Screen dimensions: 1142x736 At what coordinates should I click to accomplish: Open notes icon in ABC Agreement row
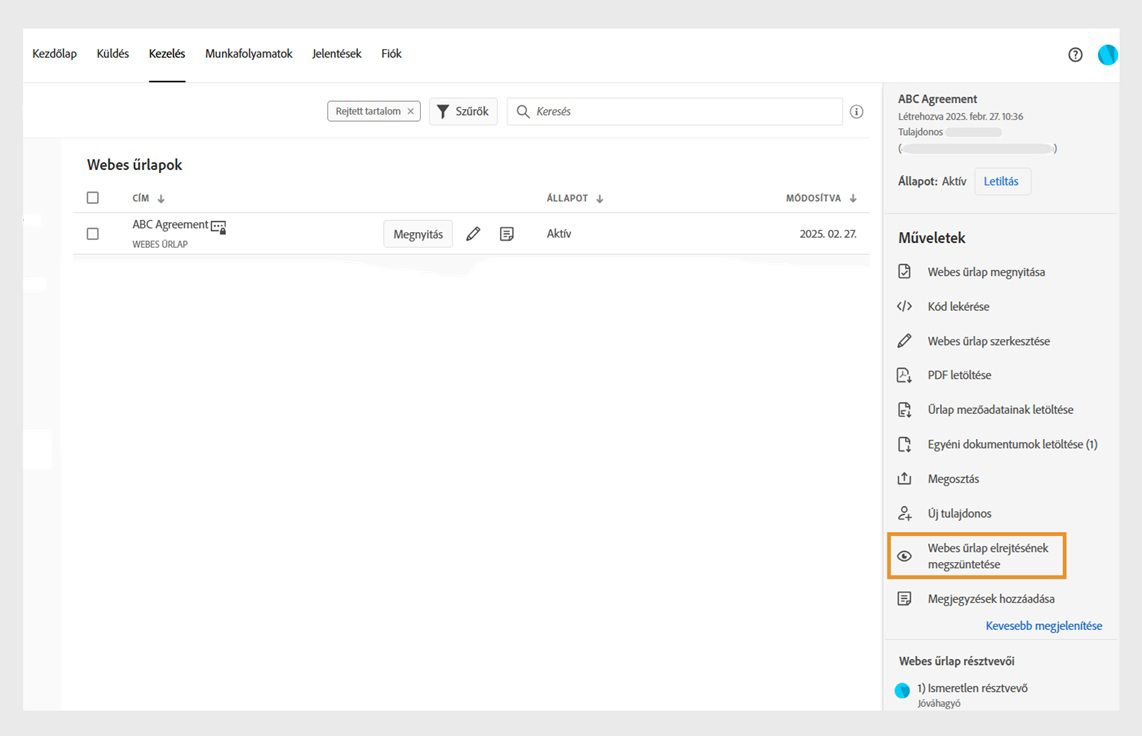click(x=507, y=234)
